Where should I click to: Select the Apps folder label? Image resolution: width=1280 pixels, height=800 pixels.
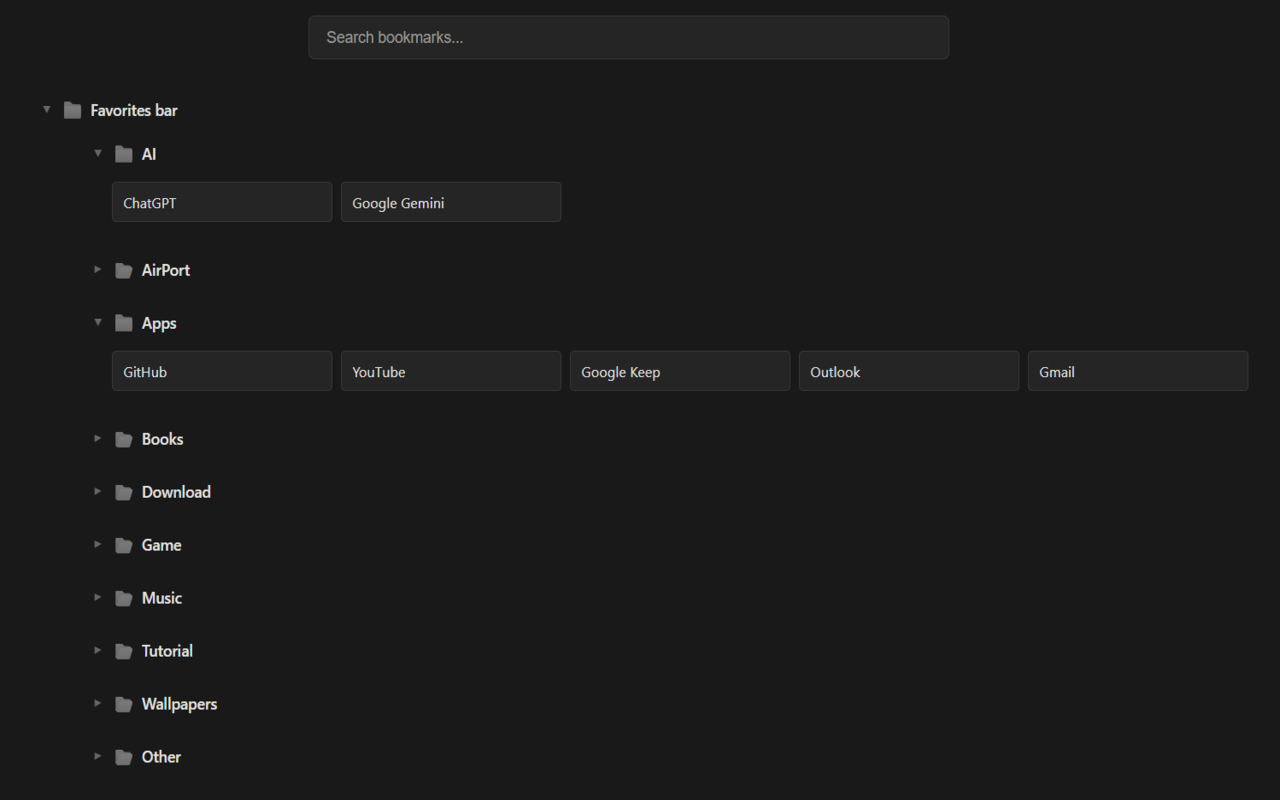pos(159,323)
